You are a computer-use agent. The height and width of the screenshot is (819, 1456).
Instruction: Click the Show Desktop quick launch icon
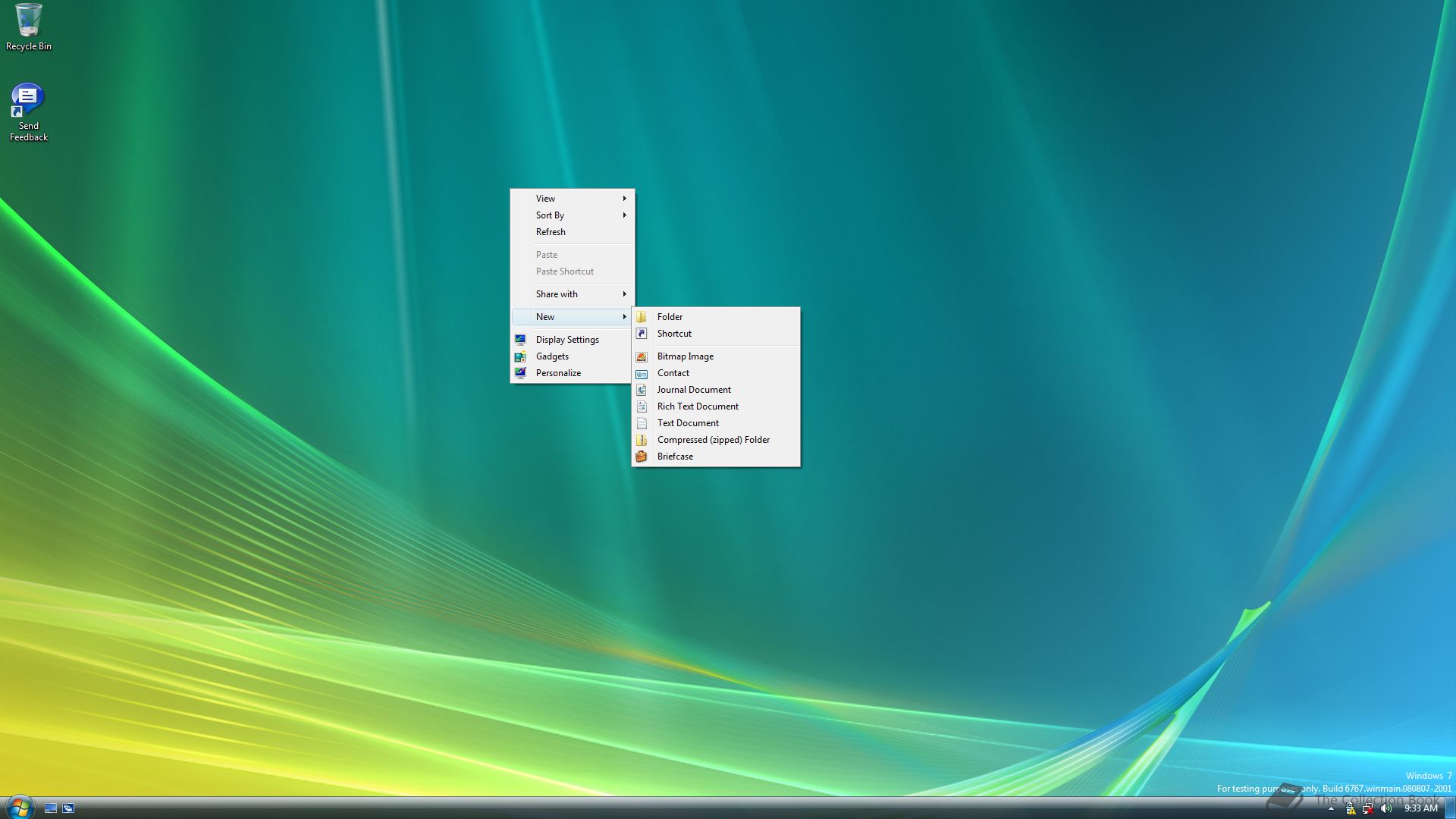51,808
